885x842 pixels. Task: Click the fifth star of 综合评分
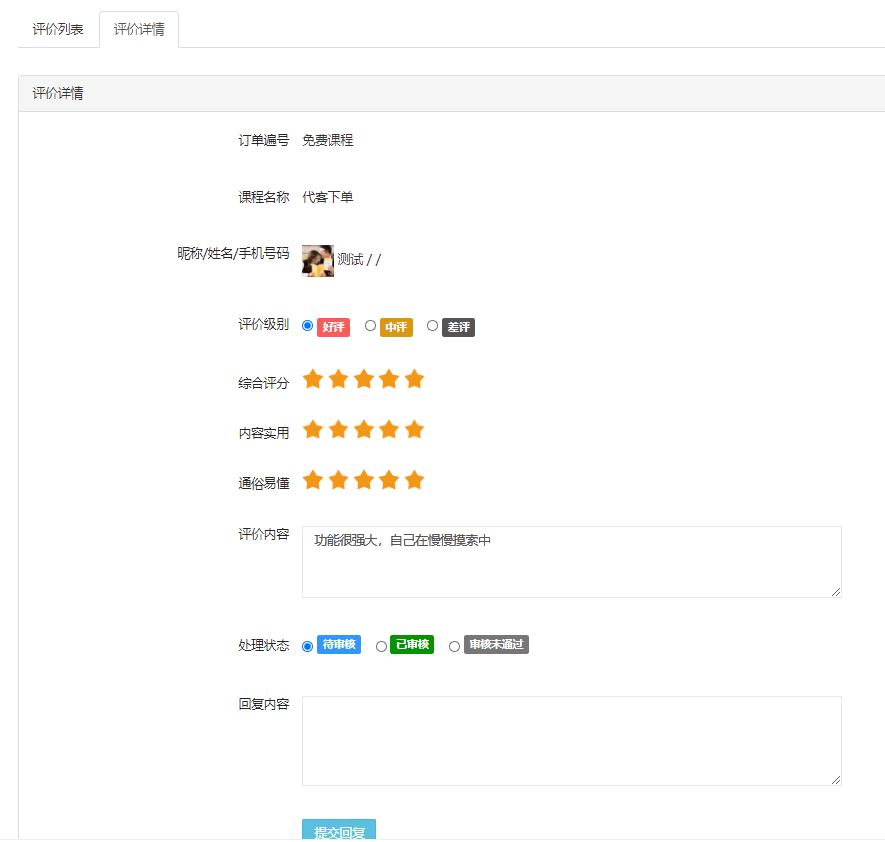(414, 379)
